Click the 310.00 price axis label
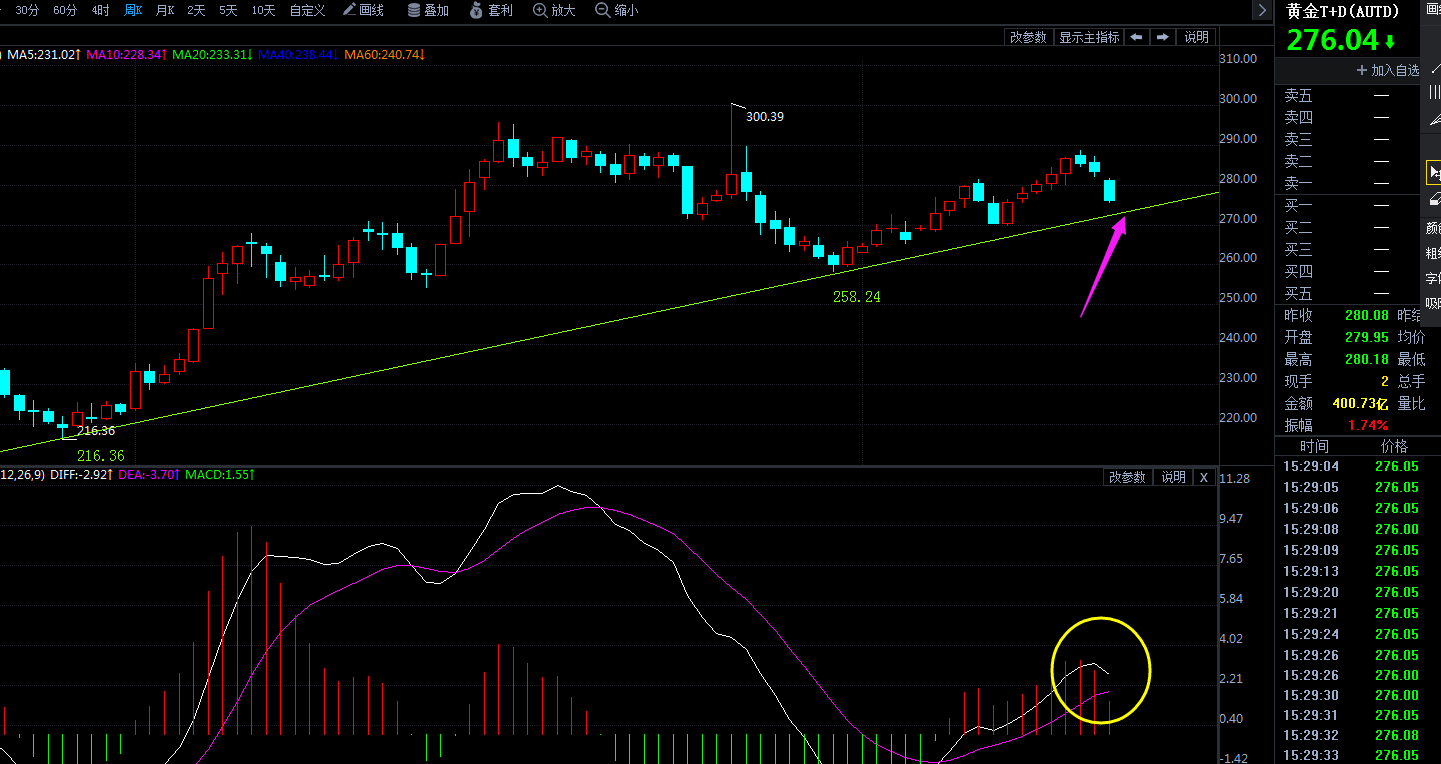 click(x=1238, y=59)
